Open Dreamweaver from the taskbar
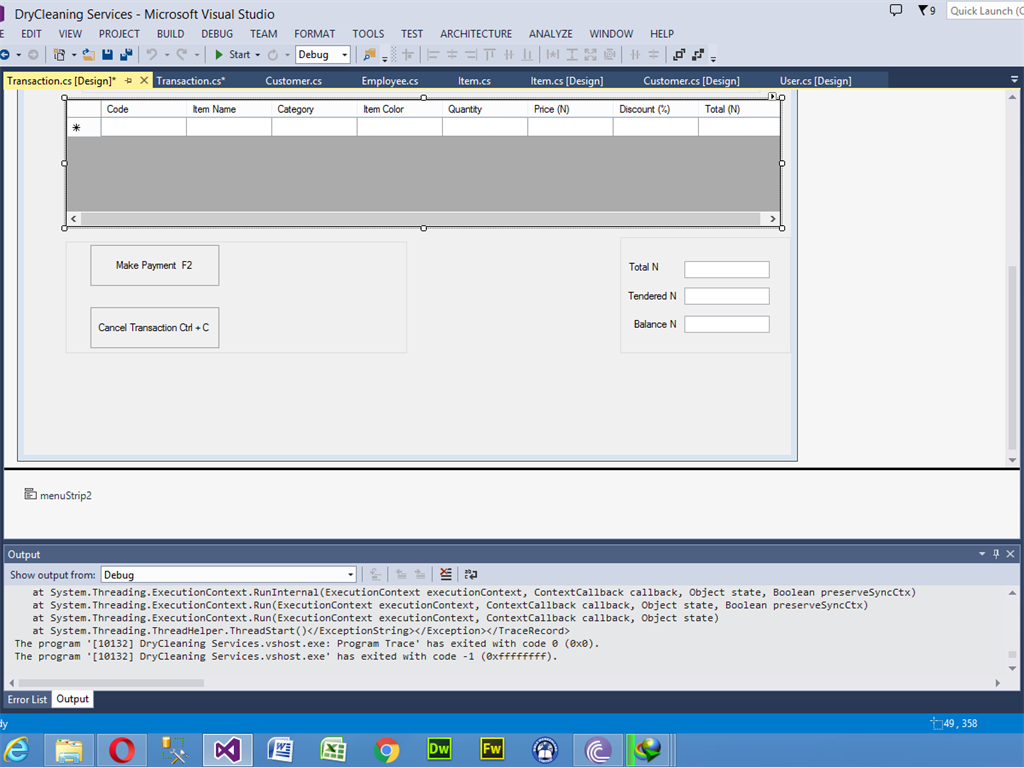This screenshot has height=768, width=1024. 439,750
